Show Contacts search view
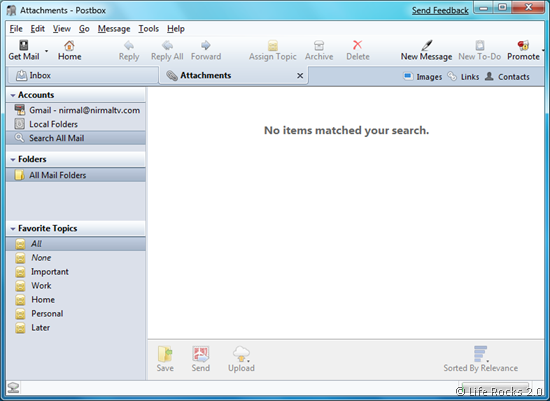Screen dimensions: 550x401 507,76
